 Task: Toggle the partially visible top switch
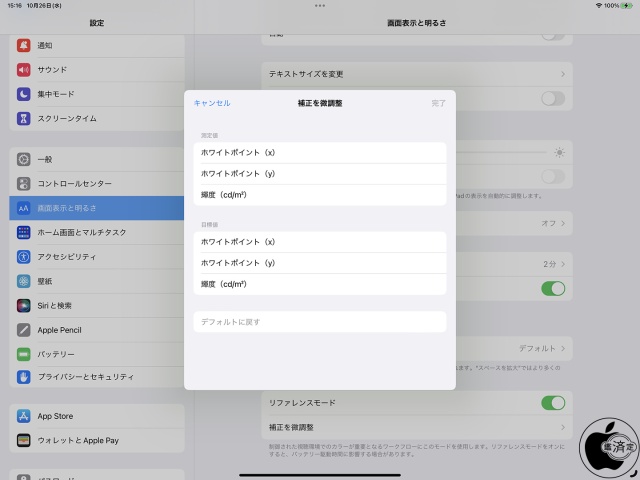pyautogui.click(x=553, y=36)
